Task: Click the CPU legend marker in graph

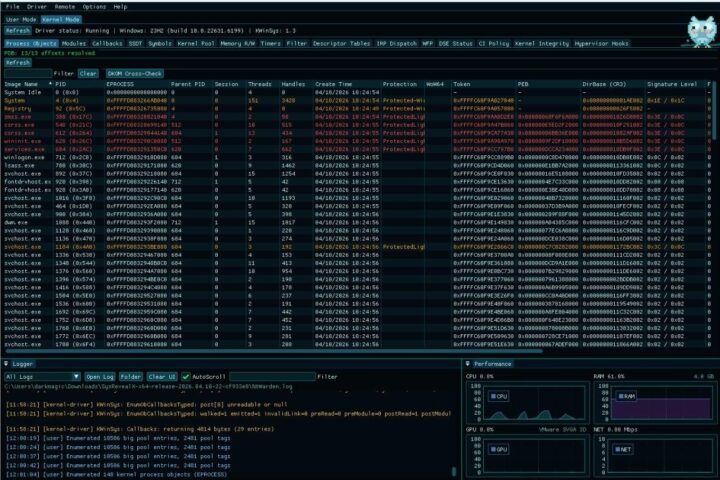Action: coord(494,396)
